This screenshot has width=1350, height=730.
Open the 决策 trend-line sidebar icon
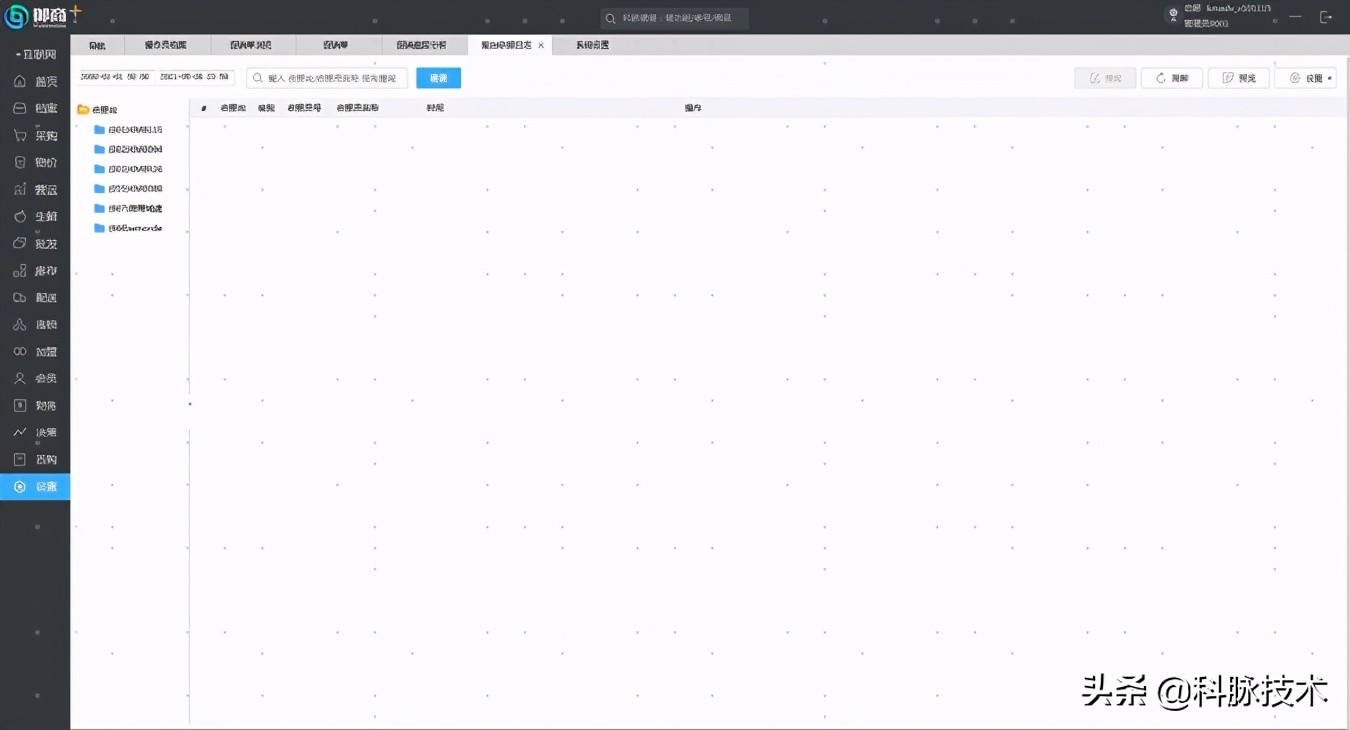19,433
